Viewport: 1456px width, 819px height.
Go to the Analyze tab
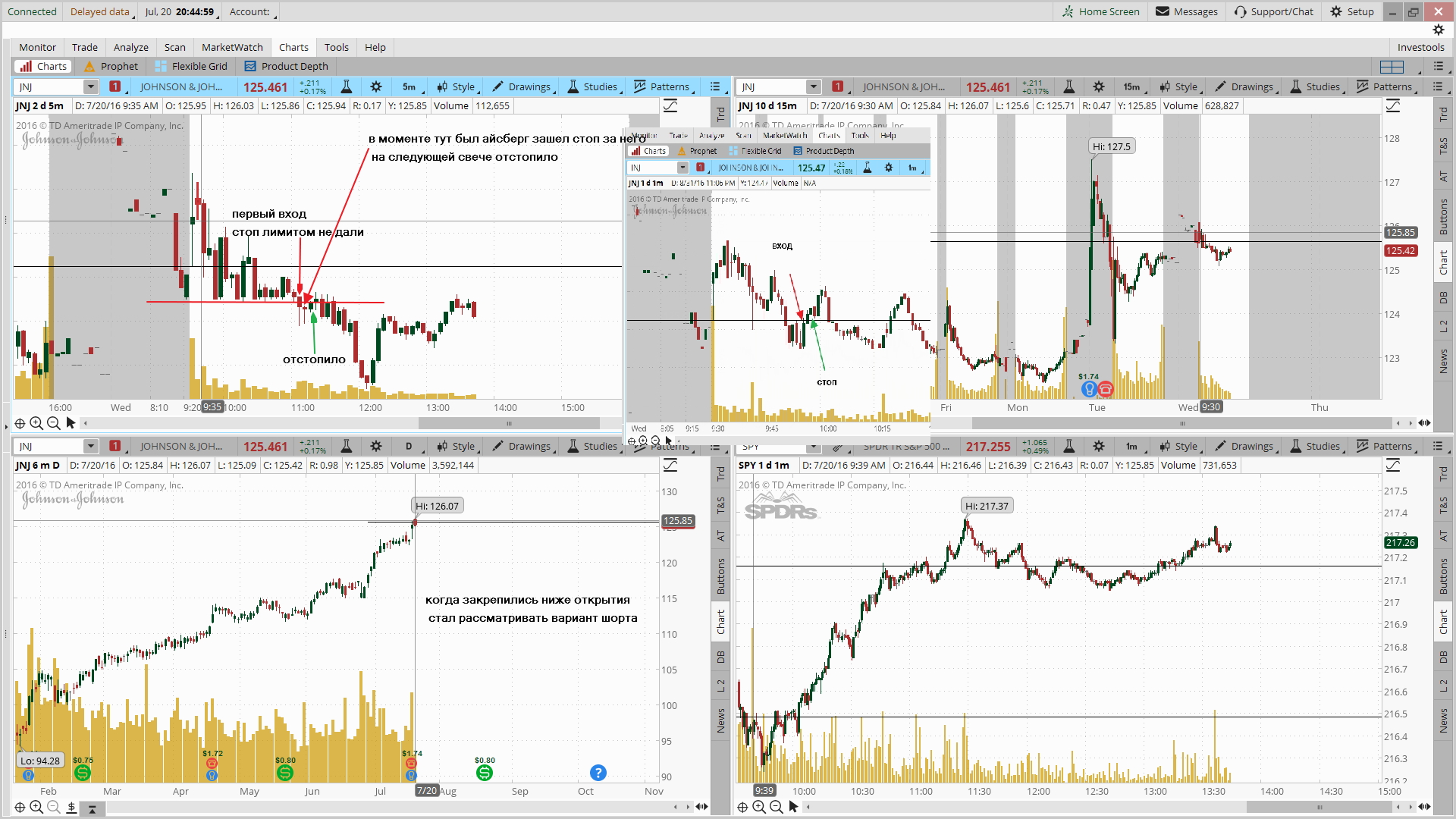click(x=131, y=47)
